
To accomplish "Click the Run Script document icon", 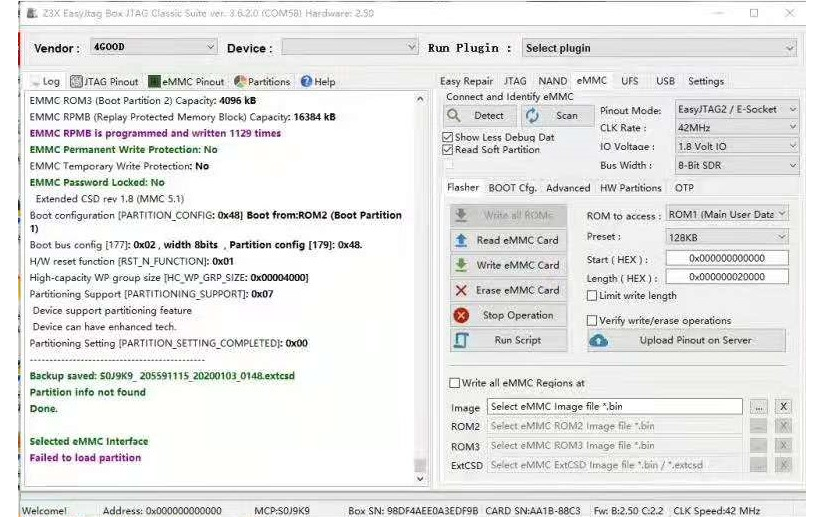I will pyautogui.click(x=461, y=340).
